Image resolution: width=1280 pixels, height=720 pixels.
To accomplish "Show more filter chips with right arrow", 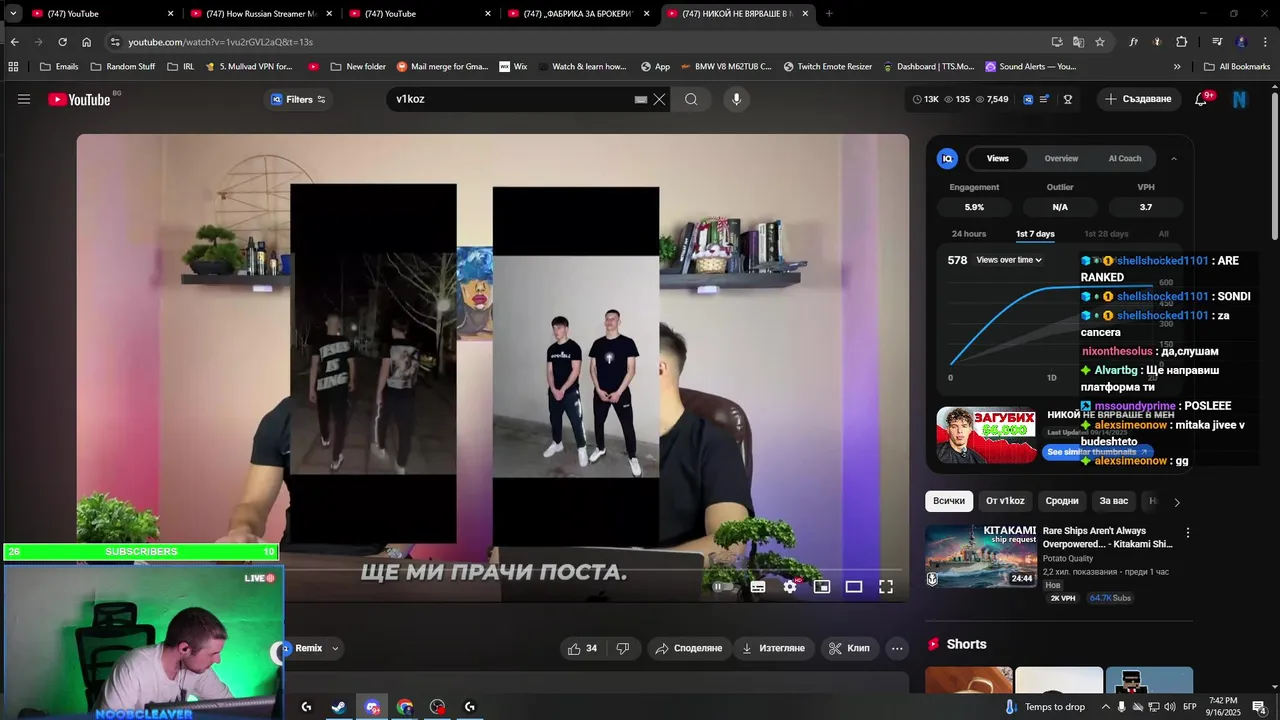I will 1177,502.
